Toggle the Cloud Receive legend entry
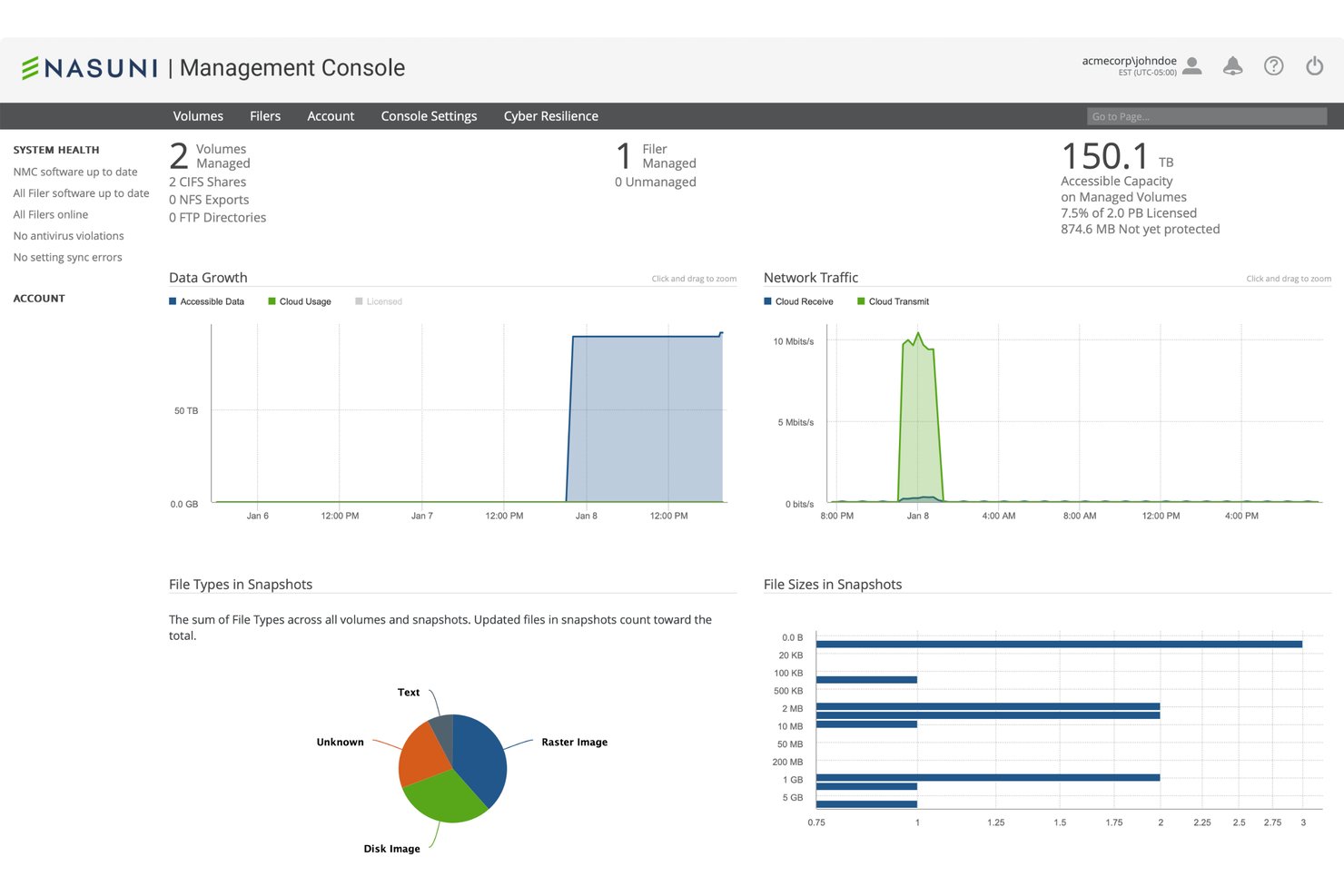 799,301
